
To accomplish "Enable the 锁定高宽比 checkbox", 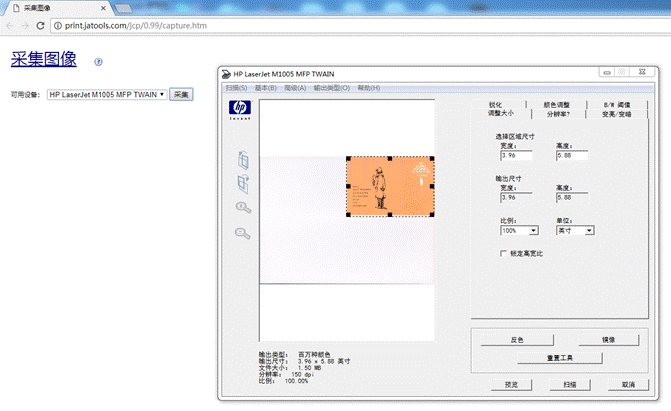I will pyautogui.click(x=503, y=253).
